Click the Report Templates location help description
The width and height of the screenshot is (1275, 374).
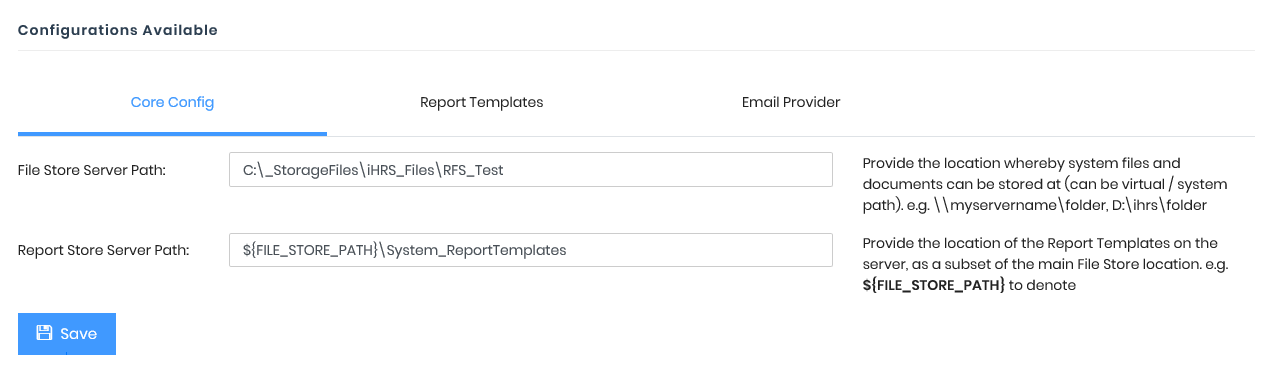point(1045,264)
